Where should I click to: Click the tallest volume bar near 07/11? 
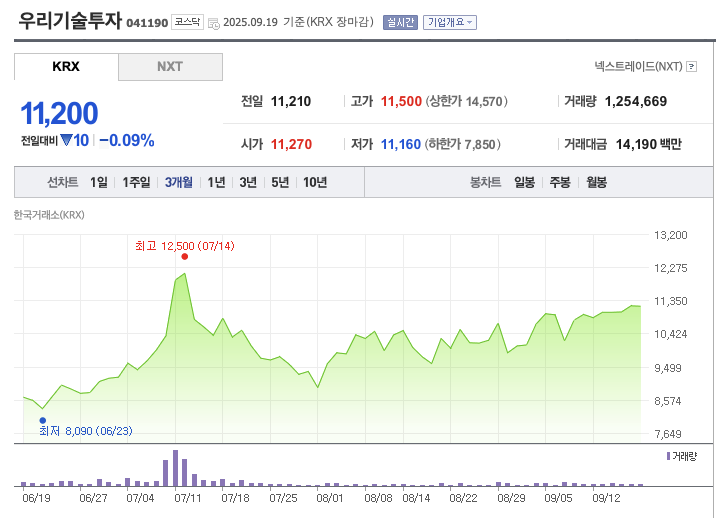click(x=175, y=467)
